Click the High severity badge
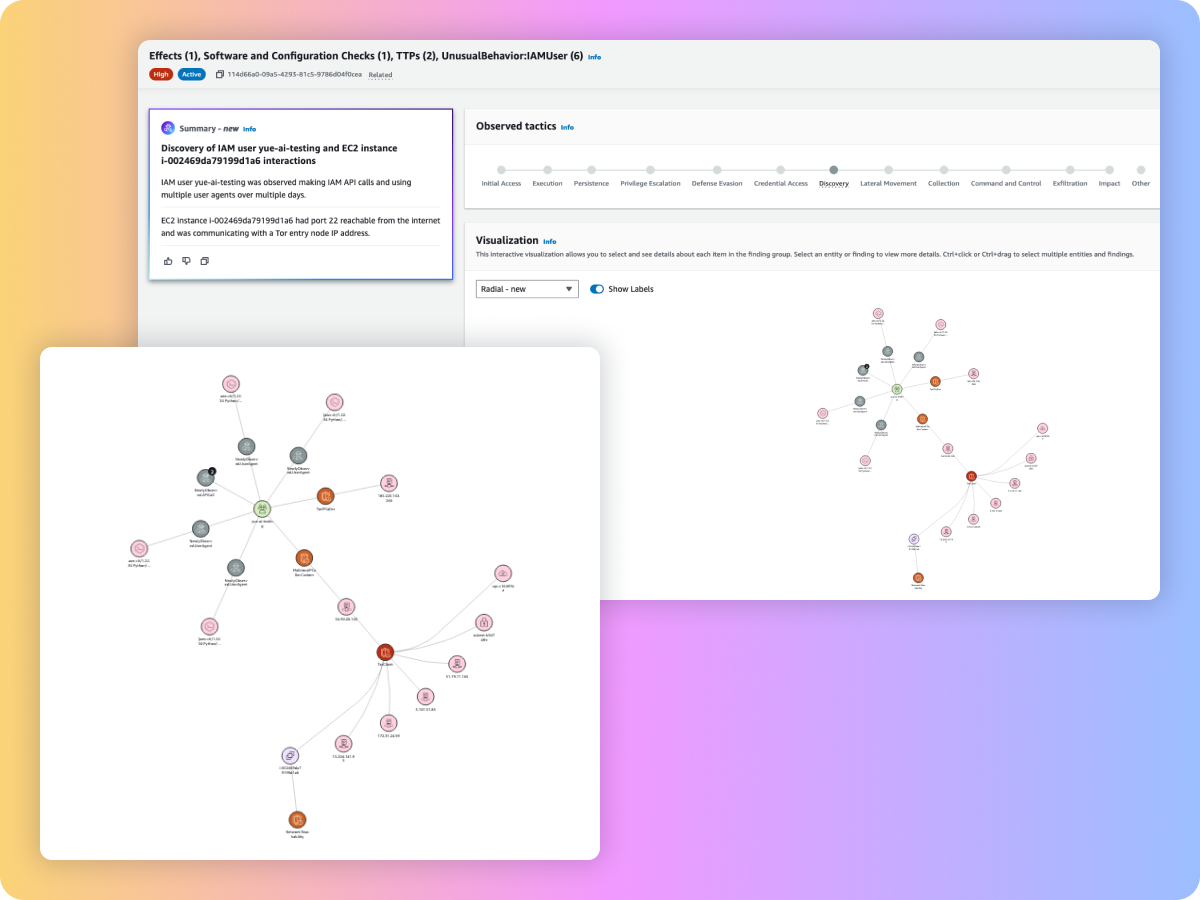1200x900 pixels. 160,74
